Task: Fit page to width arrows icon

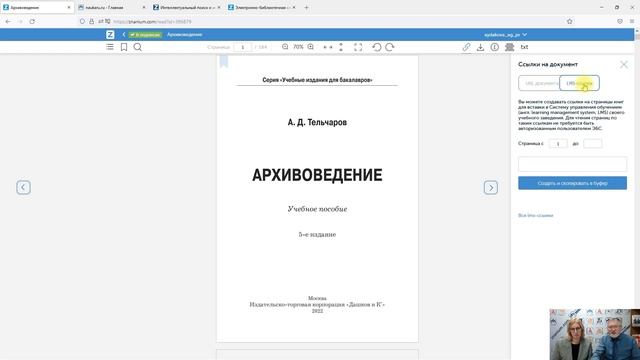Action: (328, 47)
